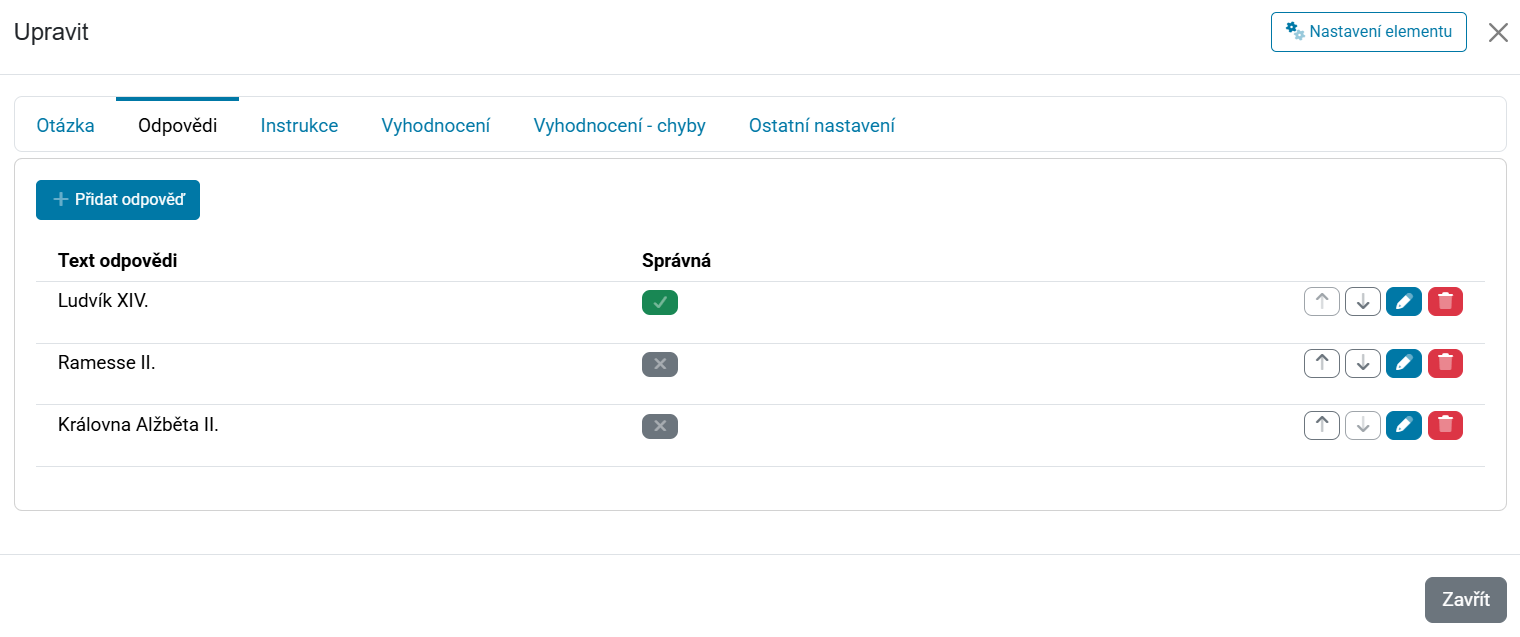Delete the Ramesse II. answer

(1445, 363)
